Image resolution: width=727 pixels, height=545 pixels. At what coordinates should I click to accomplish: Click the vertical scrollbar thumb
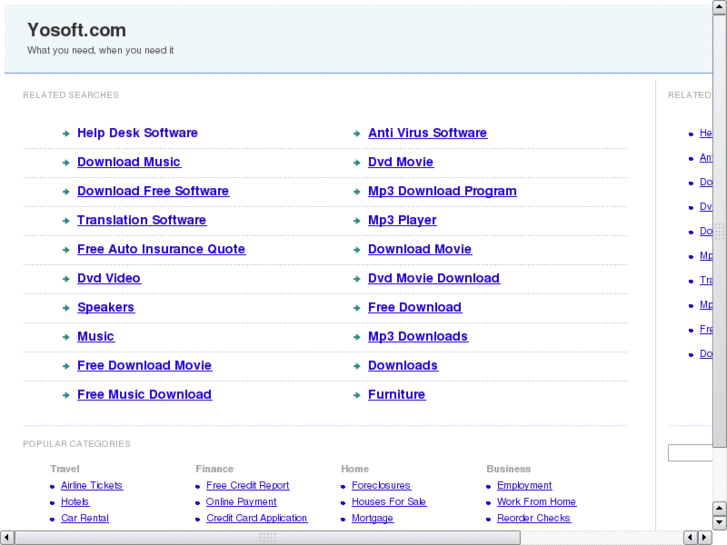(x=719, y=231)
